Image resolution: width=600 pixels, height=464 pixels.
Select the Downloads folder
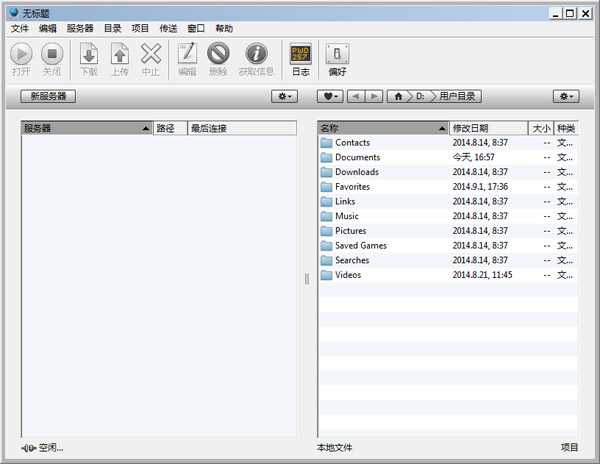click(x=357, y=172)
